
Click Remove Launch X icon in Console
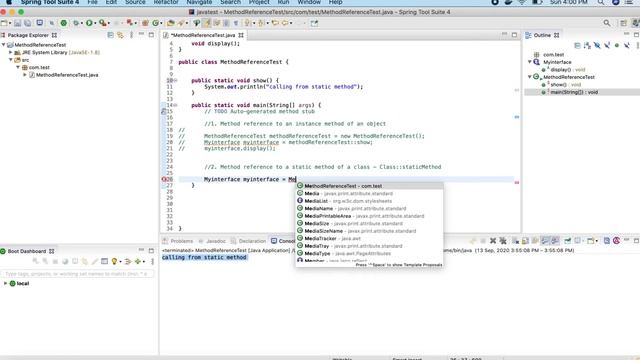tap(493, 241)
